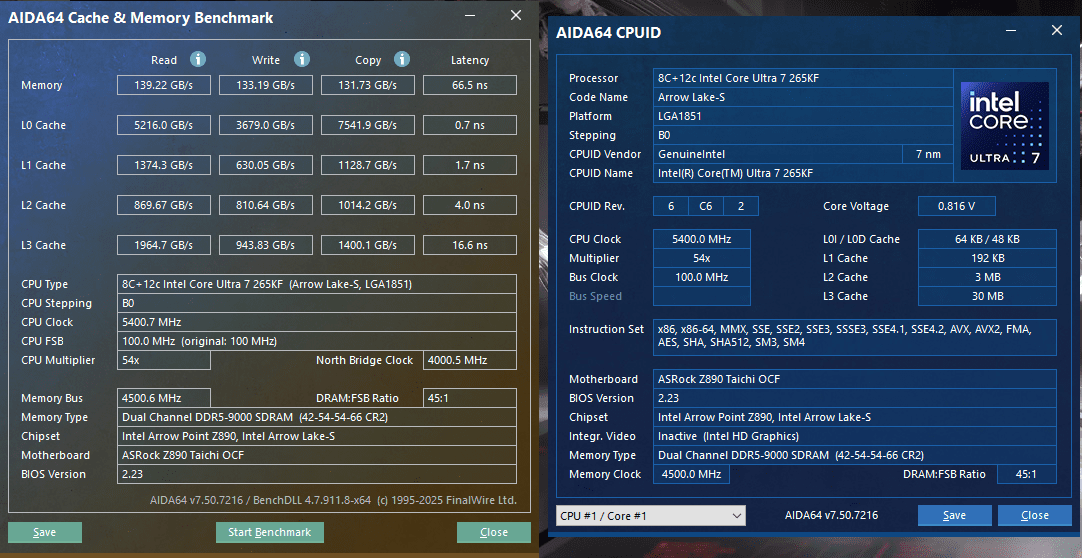Click Close in the CPUID window
The width and height of the screenshot is (1082, 558).
pyautogui.click(x=1034, y=515)
